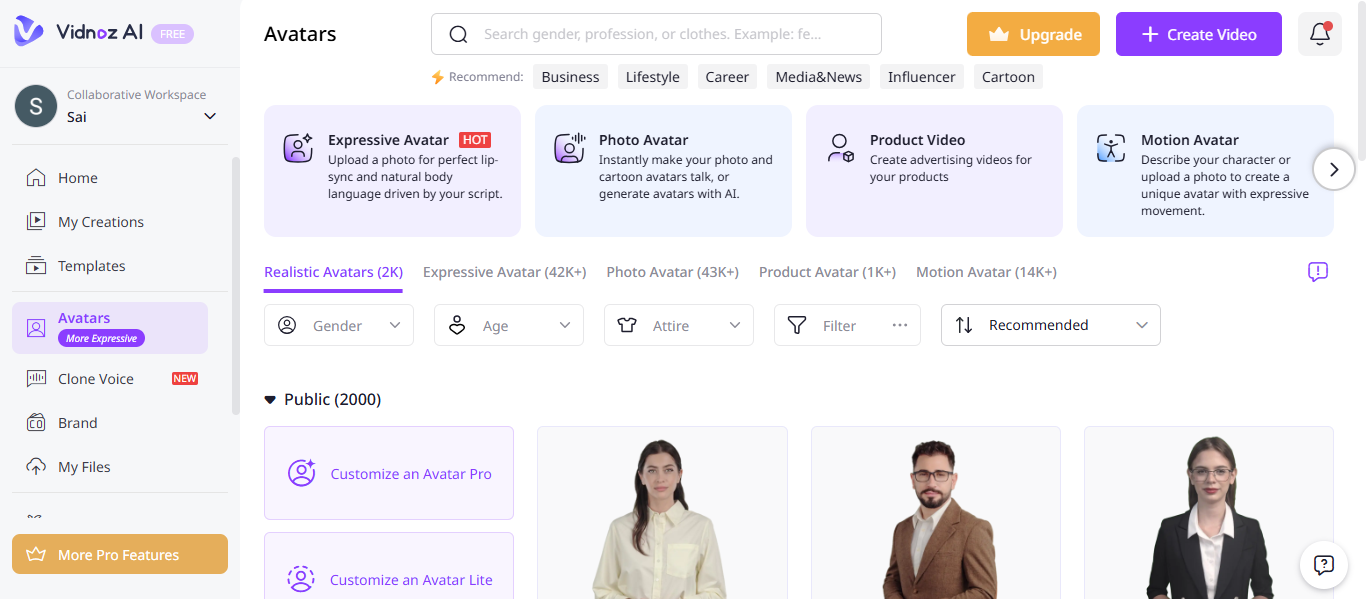Select the Business recommend tag
This screenshot has width=1366, height=599.
click(x=570, y=76)
